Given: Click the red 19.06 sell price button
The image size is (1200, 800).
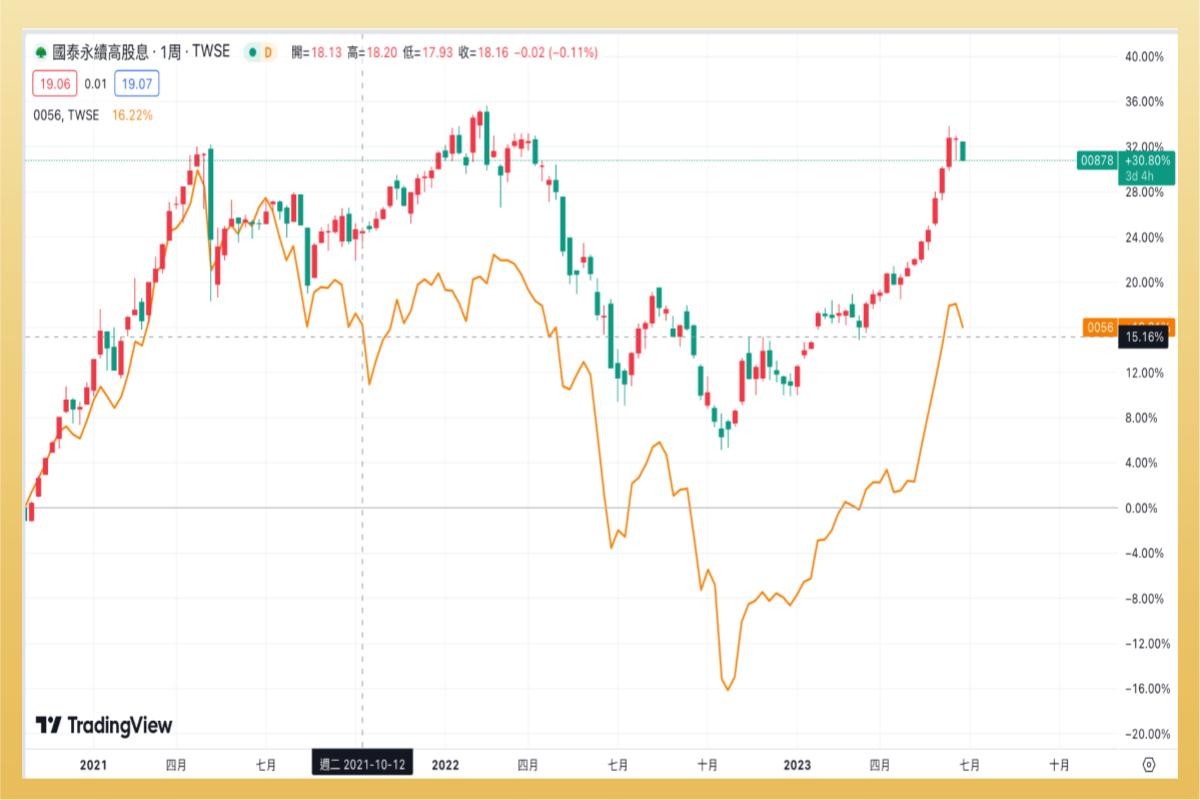Looking at the screenshot, I should (53, 84).
